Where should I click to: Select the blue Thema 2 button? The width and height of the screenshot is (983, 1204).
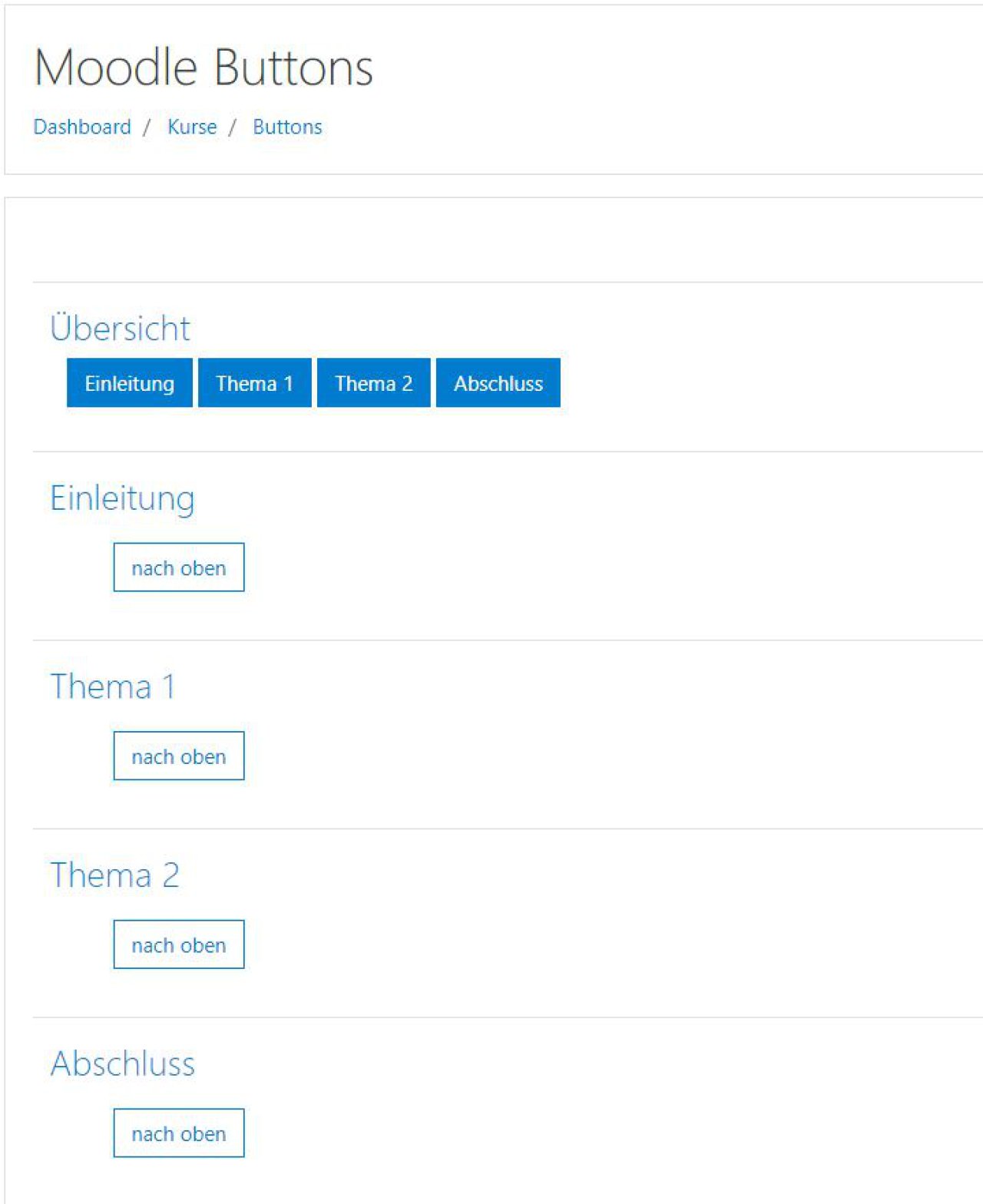(374, 382)
